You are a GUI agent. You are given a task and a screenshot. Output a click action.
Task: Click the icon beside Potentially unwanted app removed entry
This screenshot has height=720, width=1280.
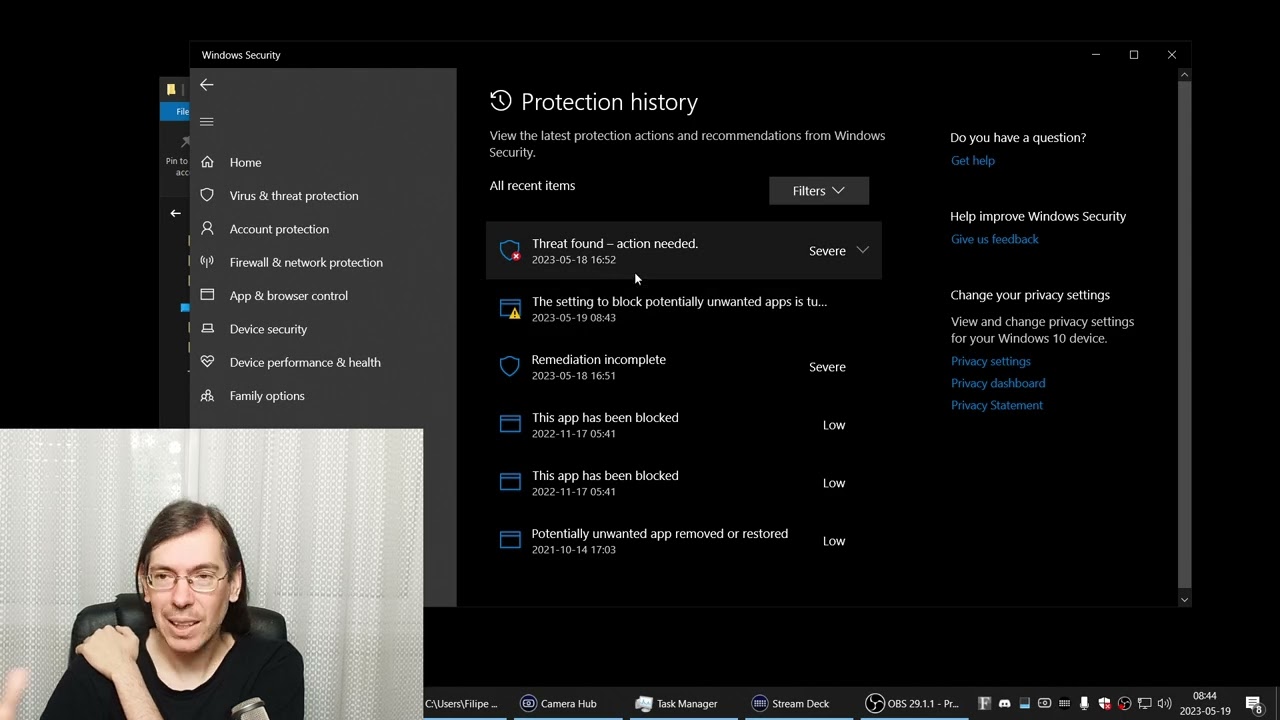[510, 540]
